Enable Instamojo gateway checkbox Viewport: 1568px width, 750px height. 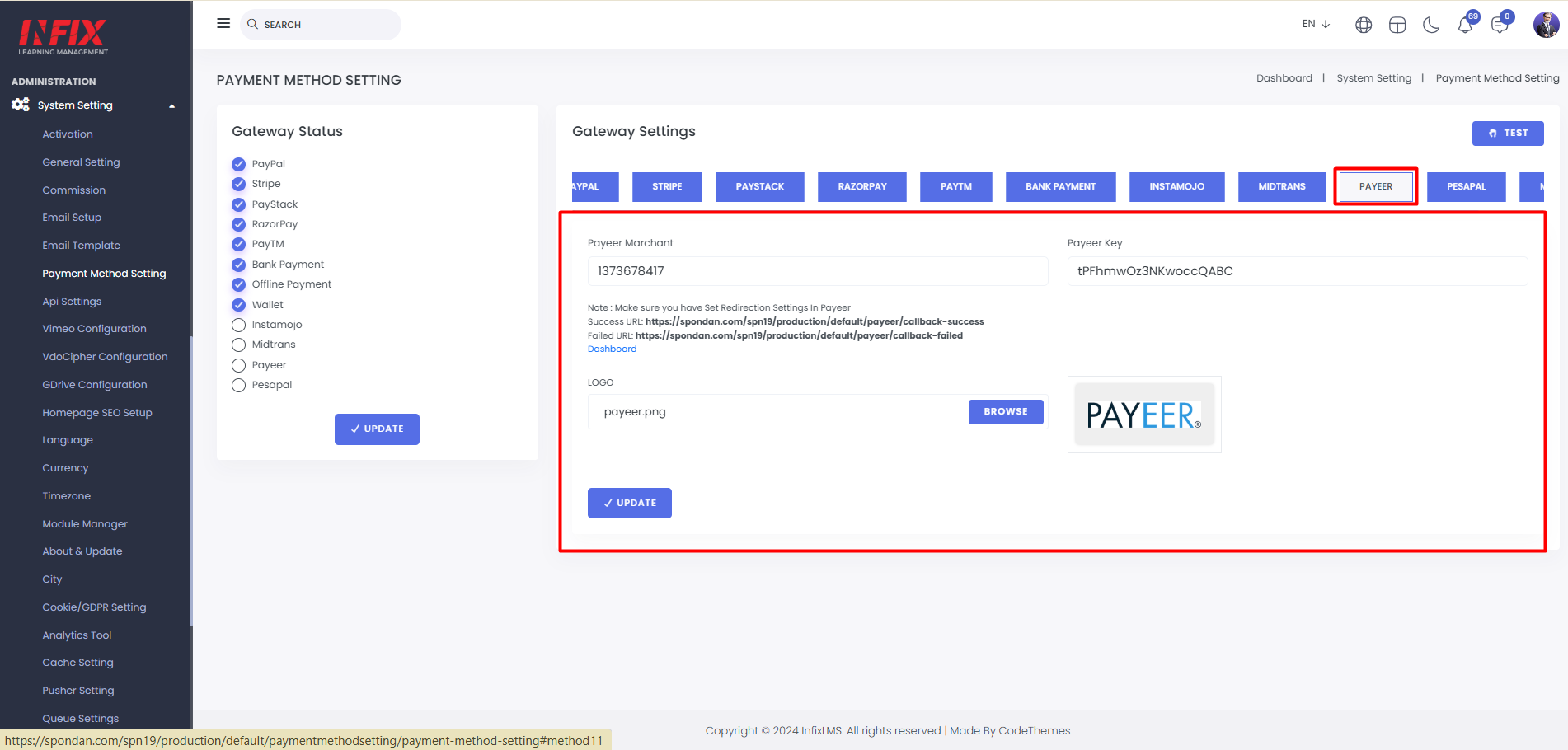coord(239,325)
